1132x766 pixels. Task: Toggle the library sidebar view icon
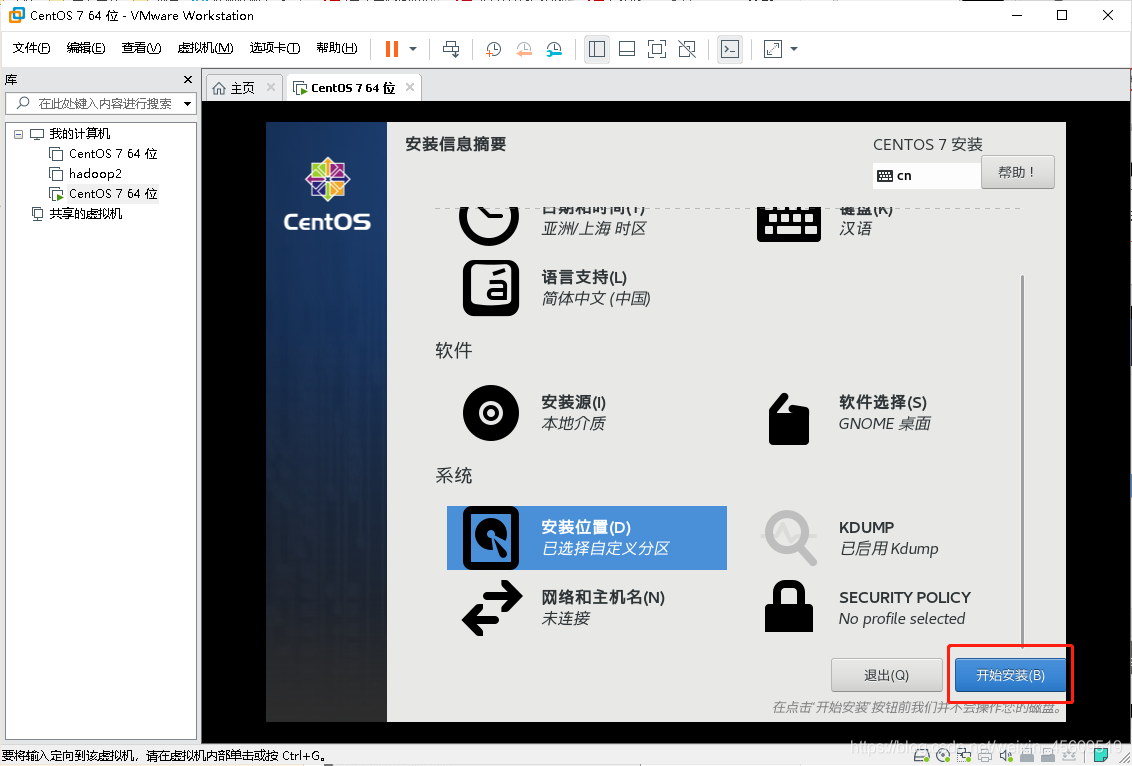click(597, 49)
